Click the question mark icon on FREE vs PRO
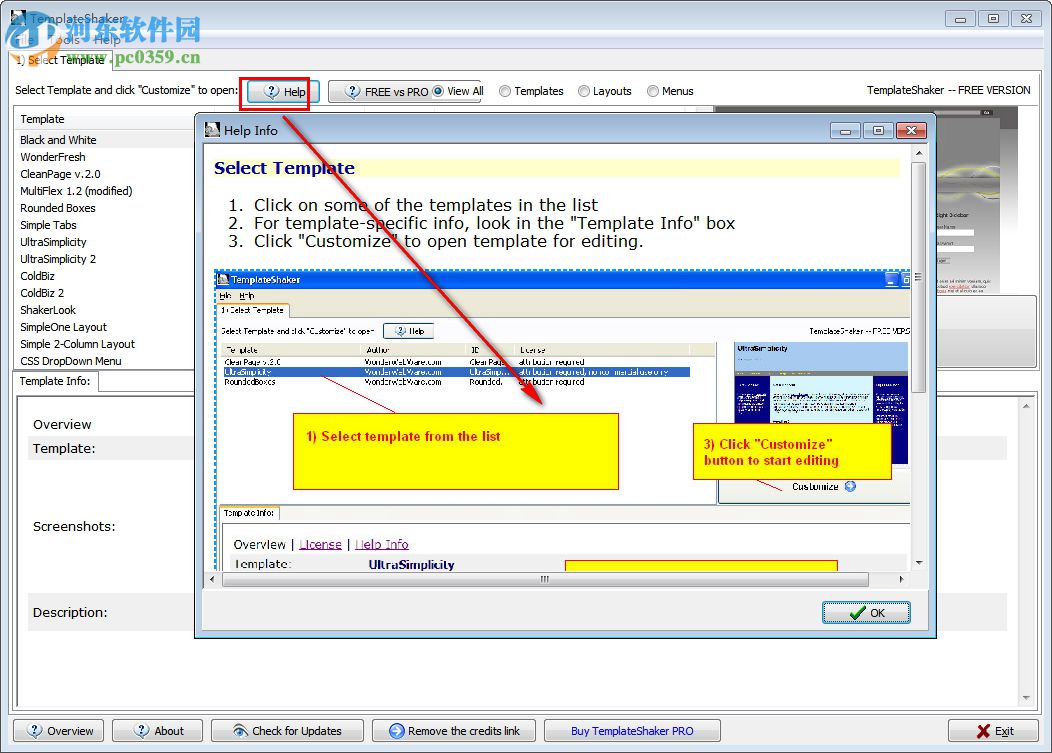This screenshot has width=1052, height=753. 353,91
